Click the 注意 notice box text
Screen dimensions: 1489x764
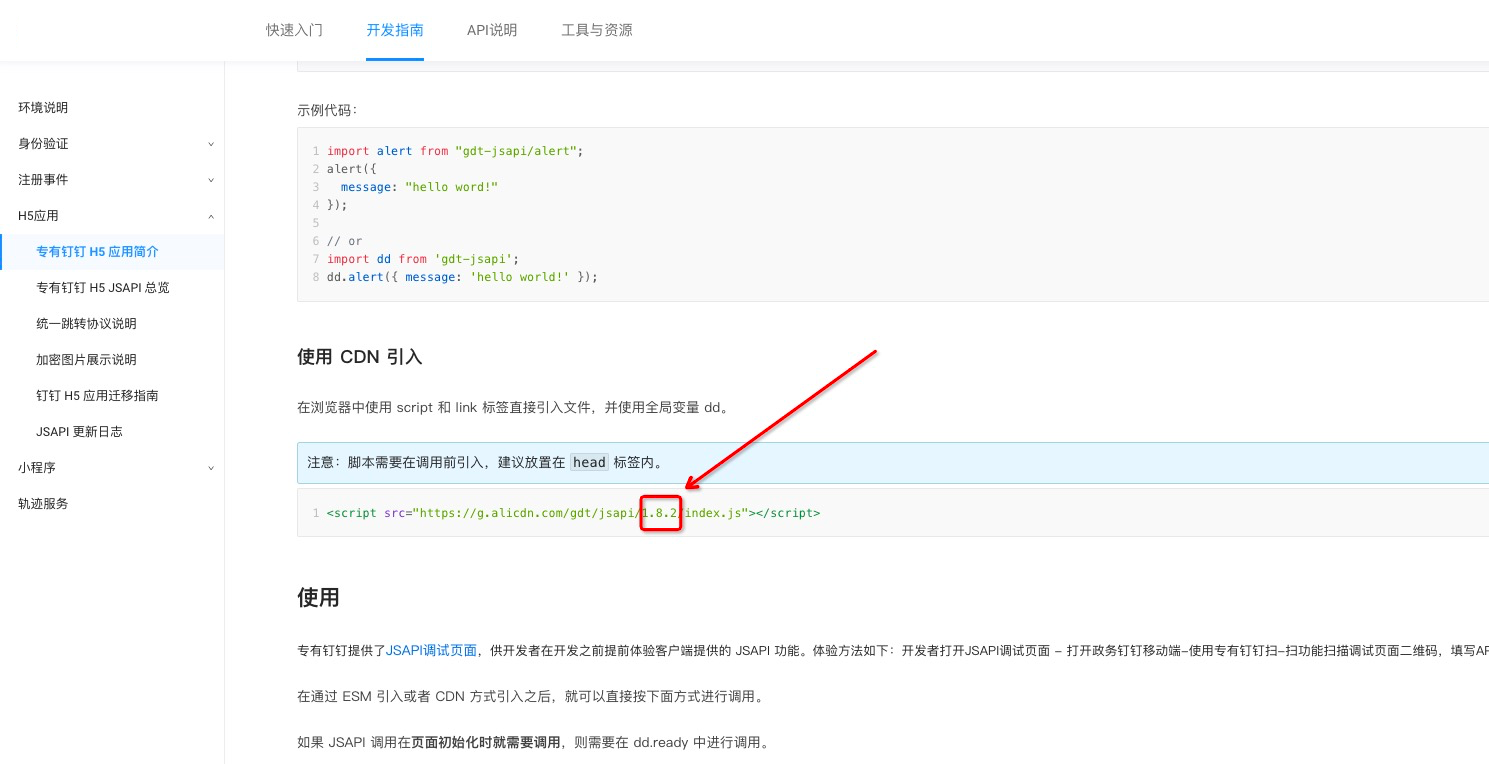point(485,463)
